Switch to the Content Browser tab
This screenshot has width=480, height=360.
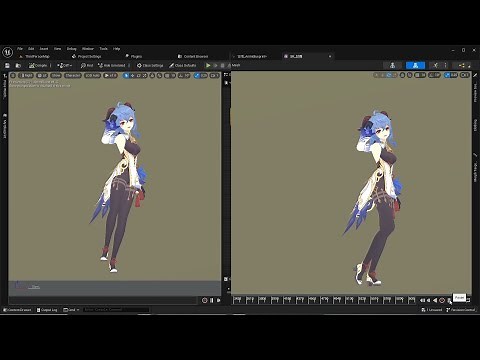pyautogui.click(x=193, y=56)
